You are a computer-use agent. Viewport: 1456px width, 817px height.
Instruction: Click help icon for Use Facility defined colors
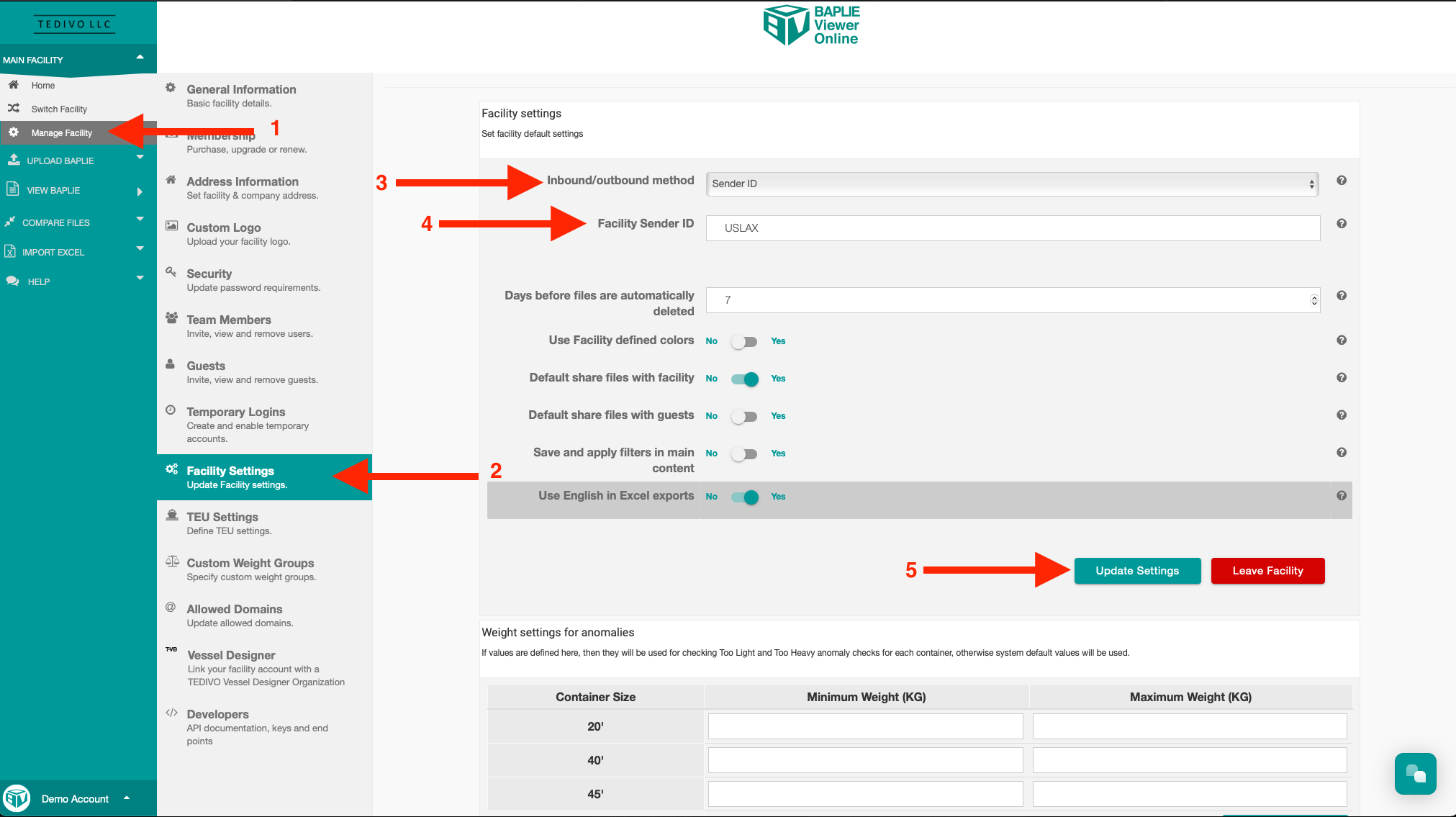(x=1341, y=340)
